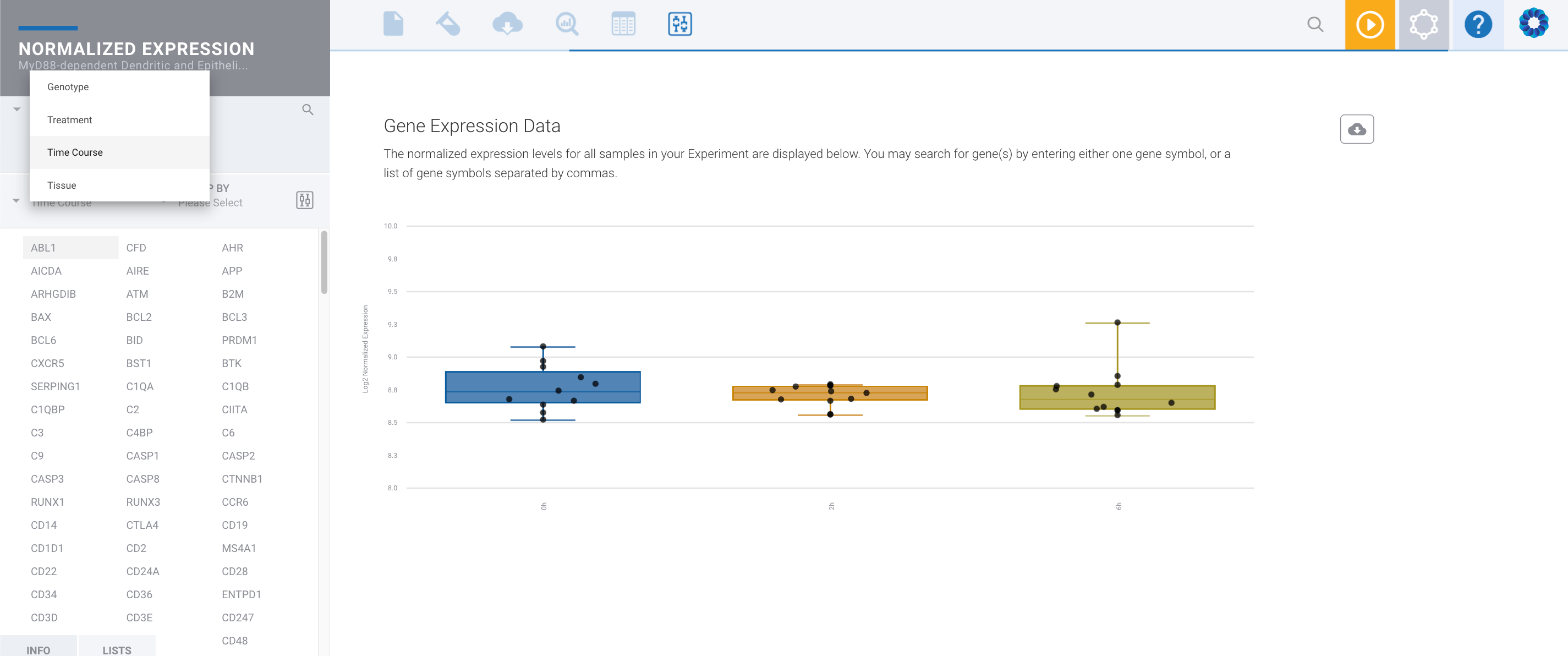
Task: Click the gene list search magnifier
Action: tap(308, 110)
